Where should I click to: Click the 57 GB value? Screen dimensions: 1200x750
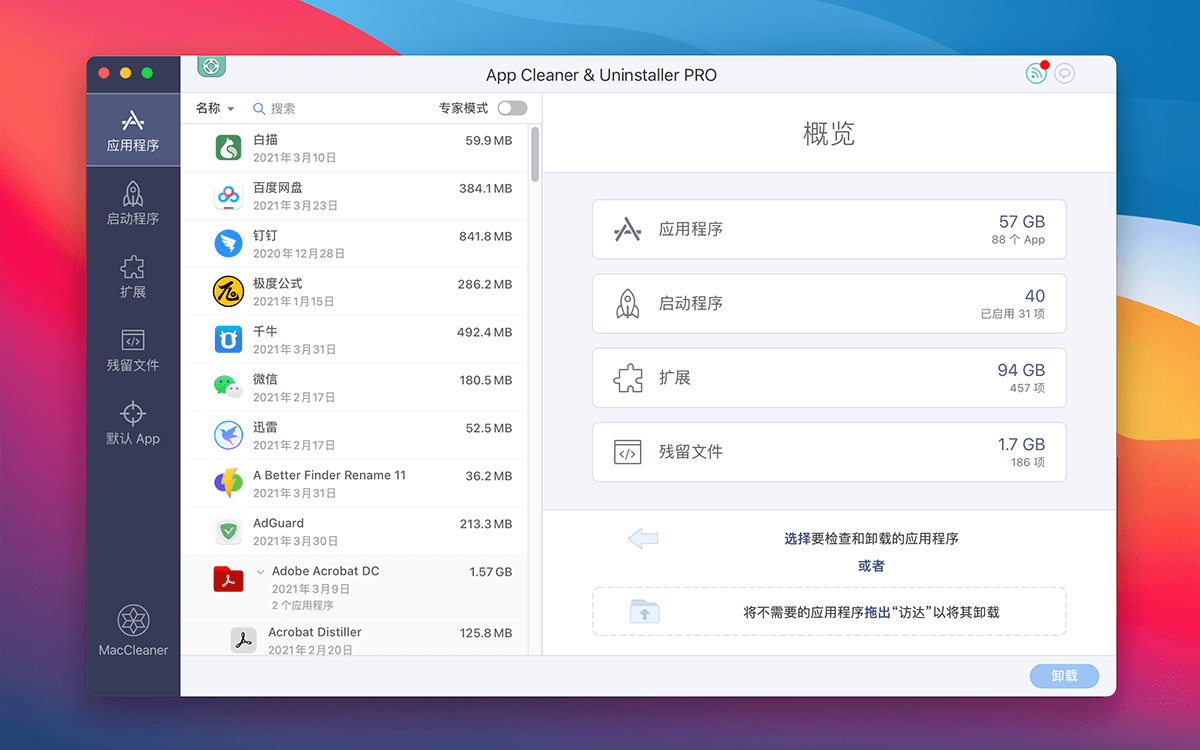point(1022,222)
